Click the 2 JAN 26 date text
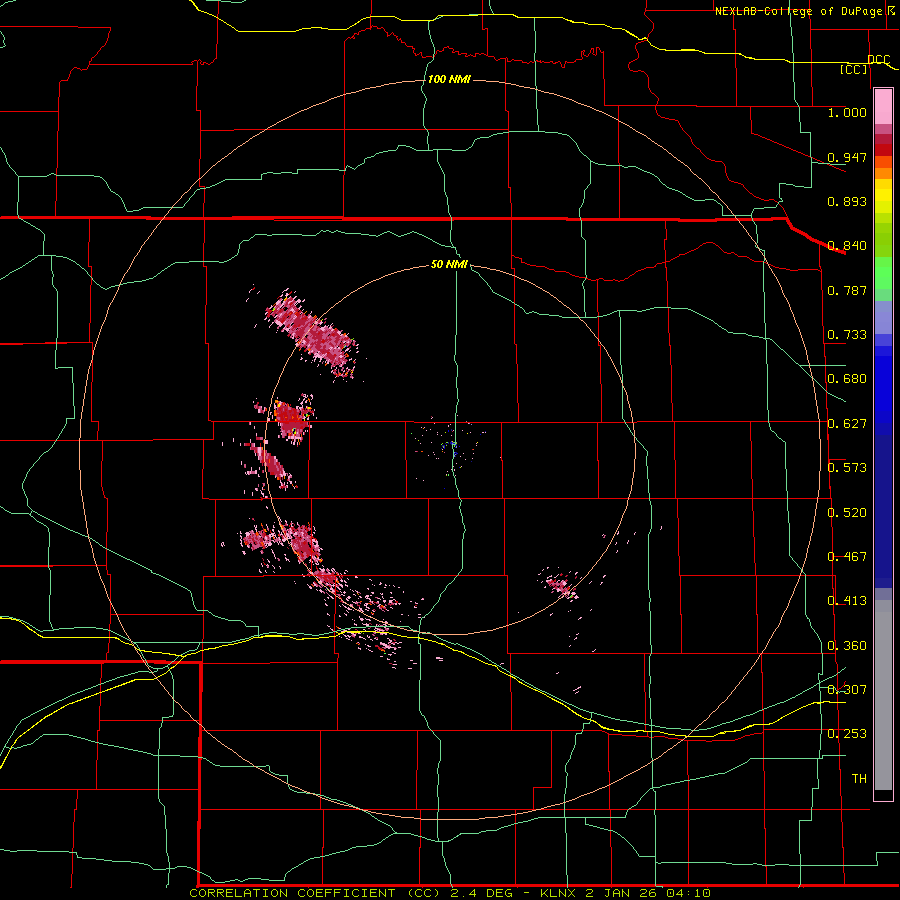This screenshot has height=900, width=900. pos(621,893)
